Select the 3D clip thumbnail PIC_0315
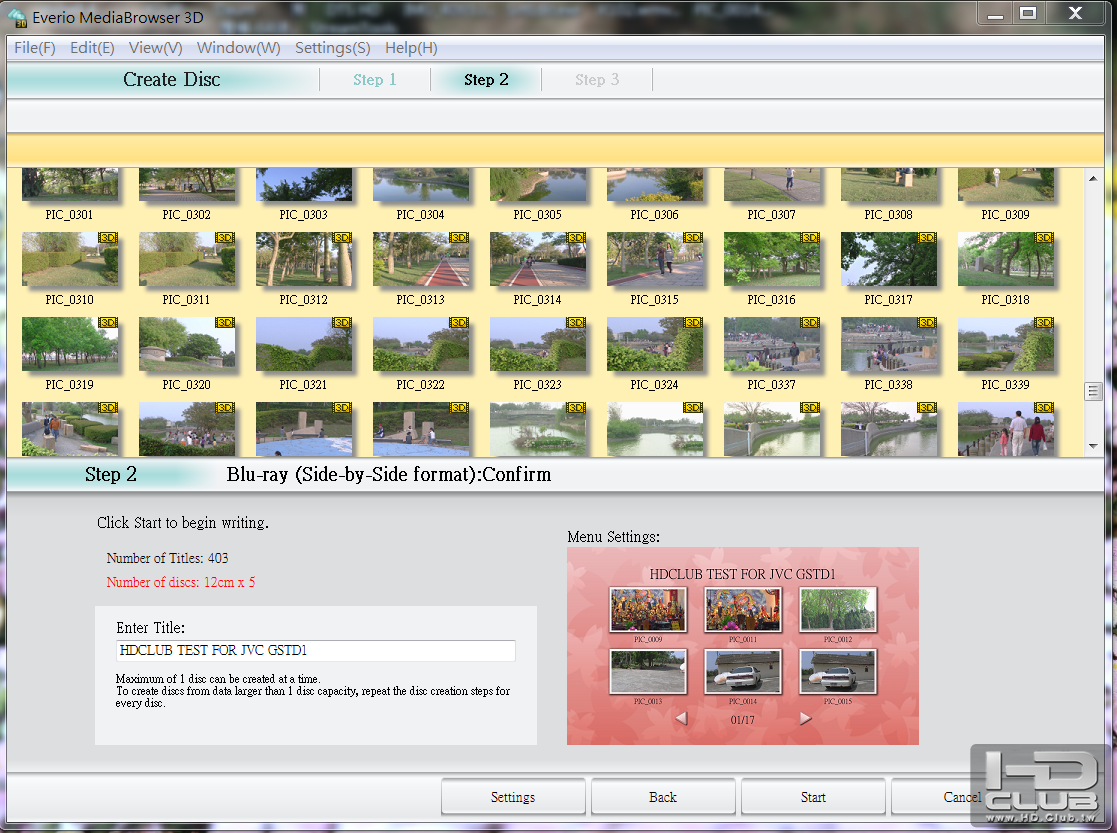The height and width of the screenshot is (833, 1117). pos(655,259)
